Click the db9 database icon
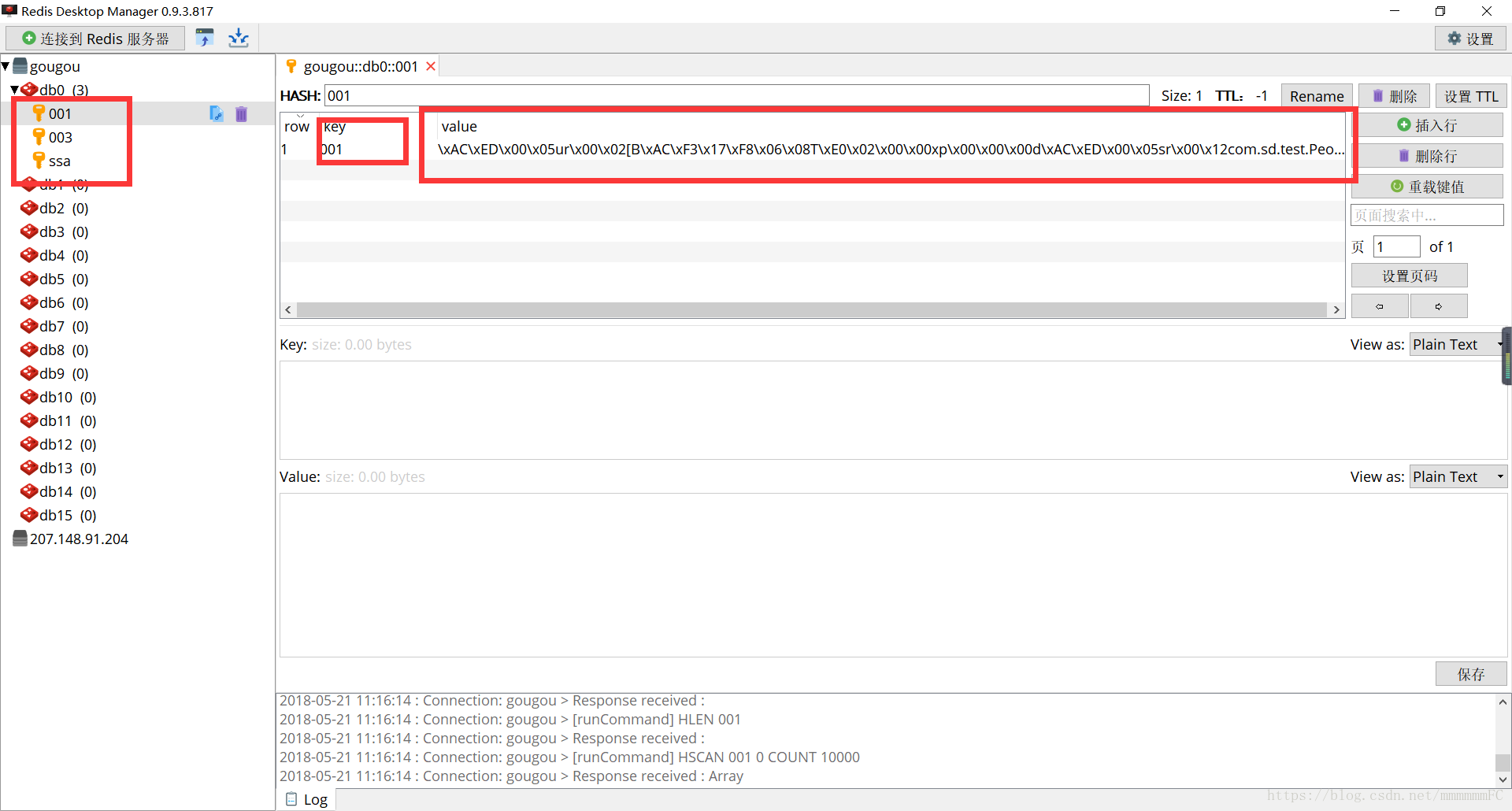The width and height of the screenshot is (1512, 811). pyautogui.click(x=29, y=373)
